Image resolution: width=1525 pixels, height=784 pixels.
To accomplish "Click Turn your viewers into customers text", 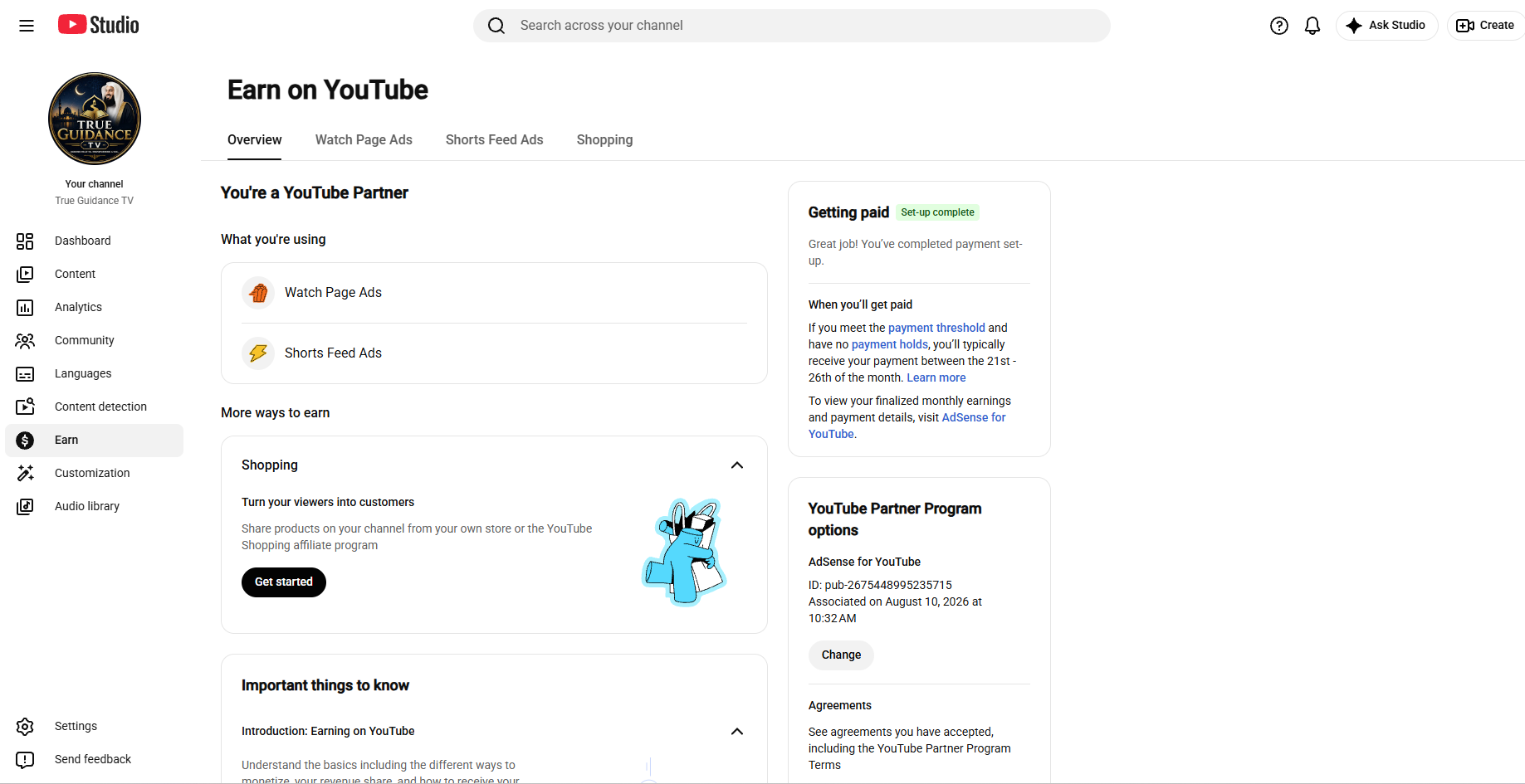I will (x=328, y=502).
